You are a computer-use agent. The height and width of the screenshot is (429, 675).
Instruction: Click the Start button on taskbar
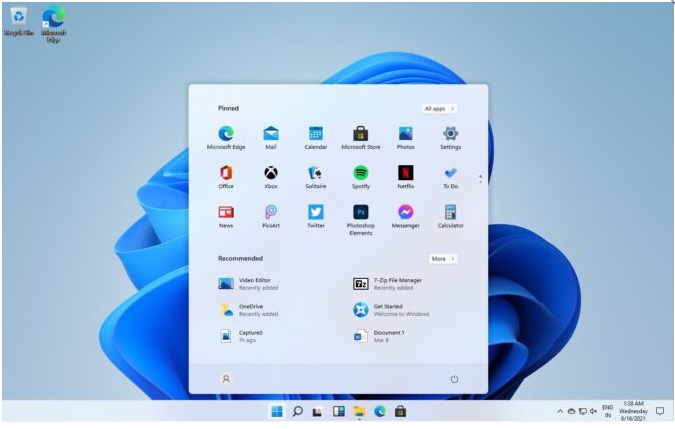coord(277,411)
